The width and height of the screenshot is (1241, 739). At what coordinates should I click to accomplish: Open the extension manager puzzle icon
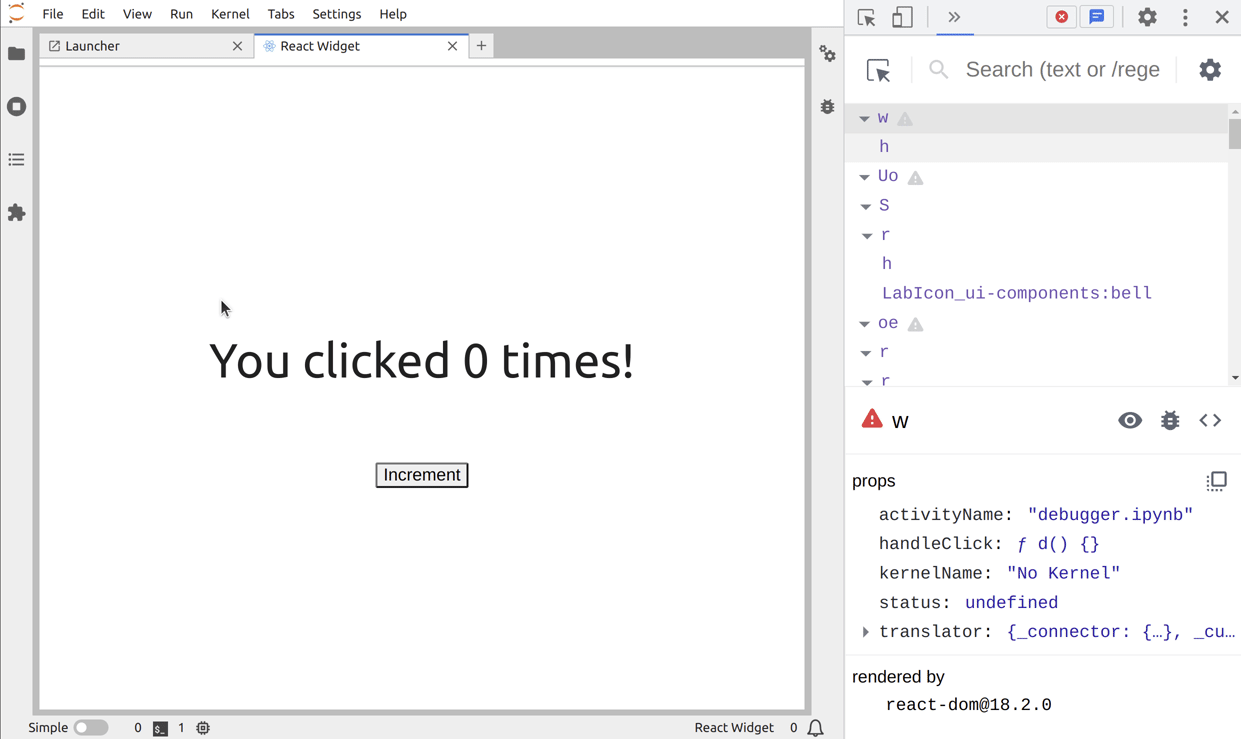[17, 213]
